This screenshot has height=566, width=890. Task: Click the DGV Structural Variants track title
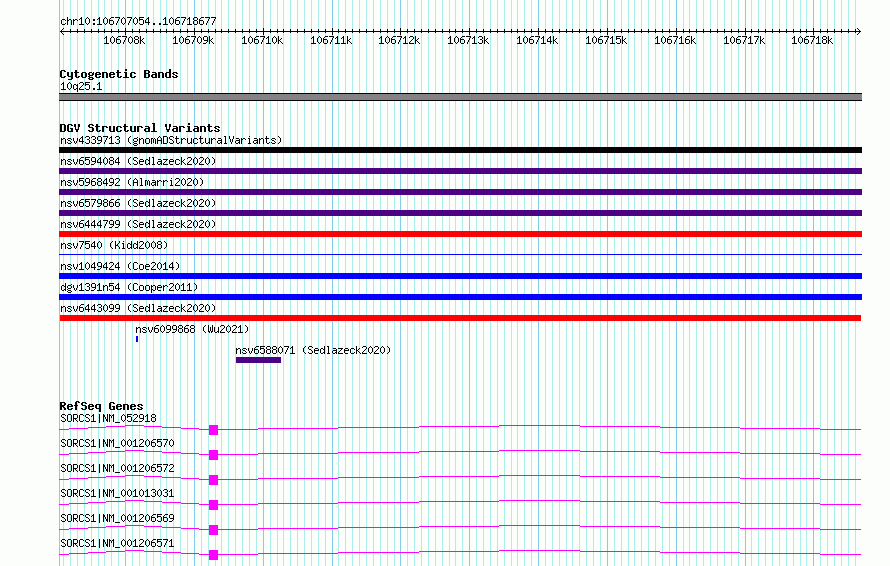click(x=140, y=128)
